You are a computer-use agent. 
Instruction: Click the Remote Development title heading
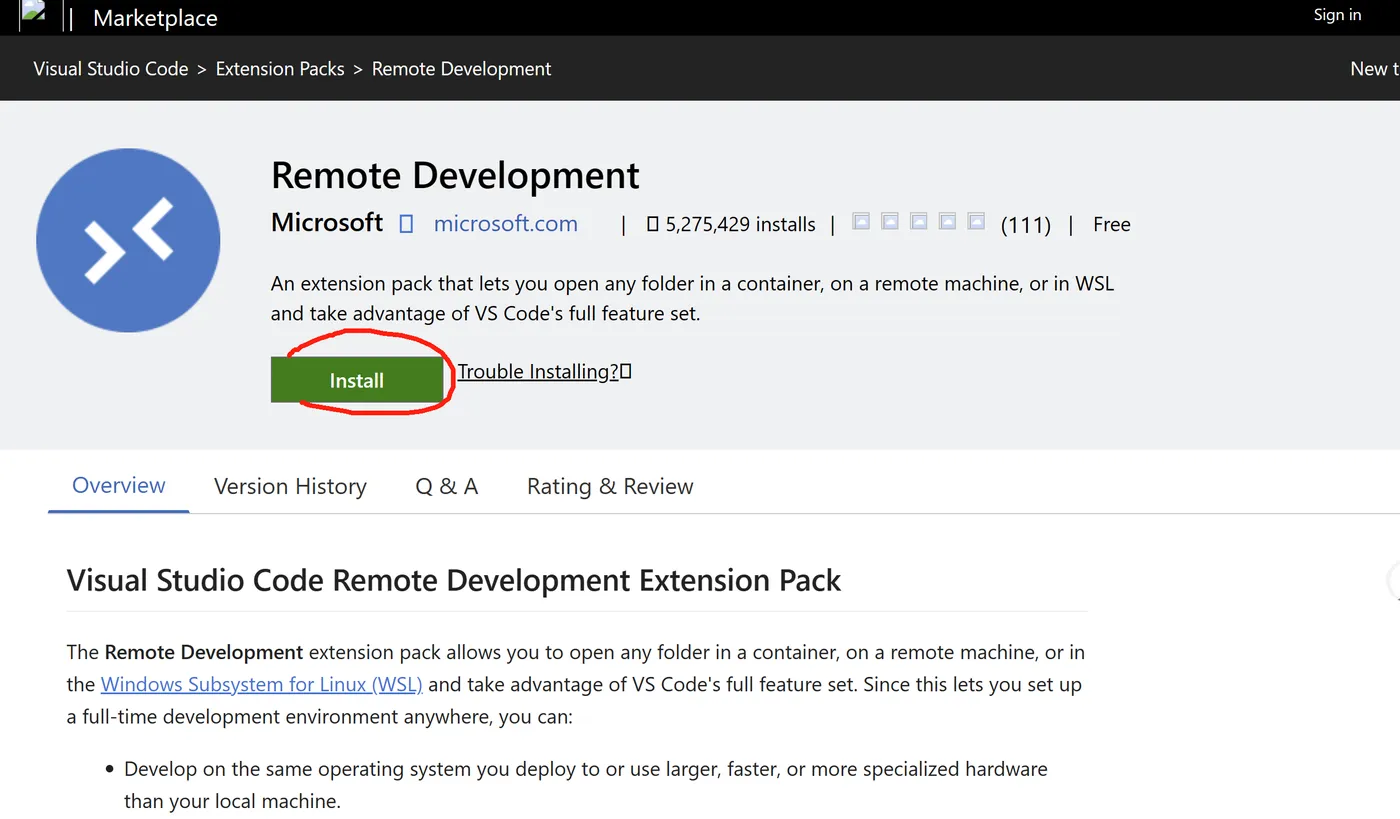pos(455,175)
